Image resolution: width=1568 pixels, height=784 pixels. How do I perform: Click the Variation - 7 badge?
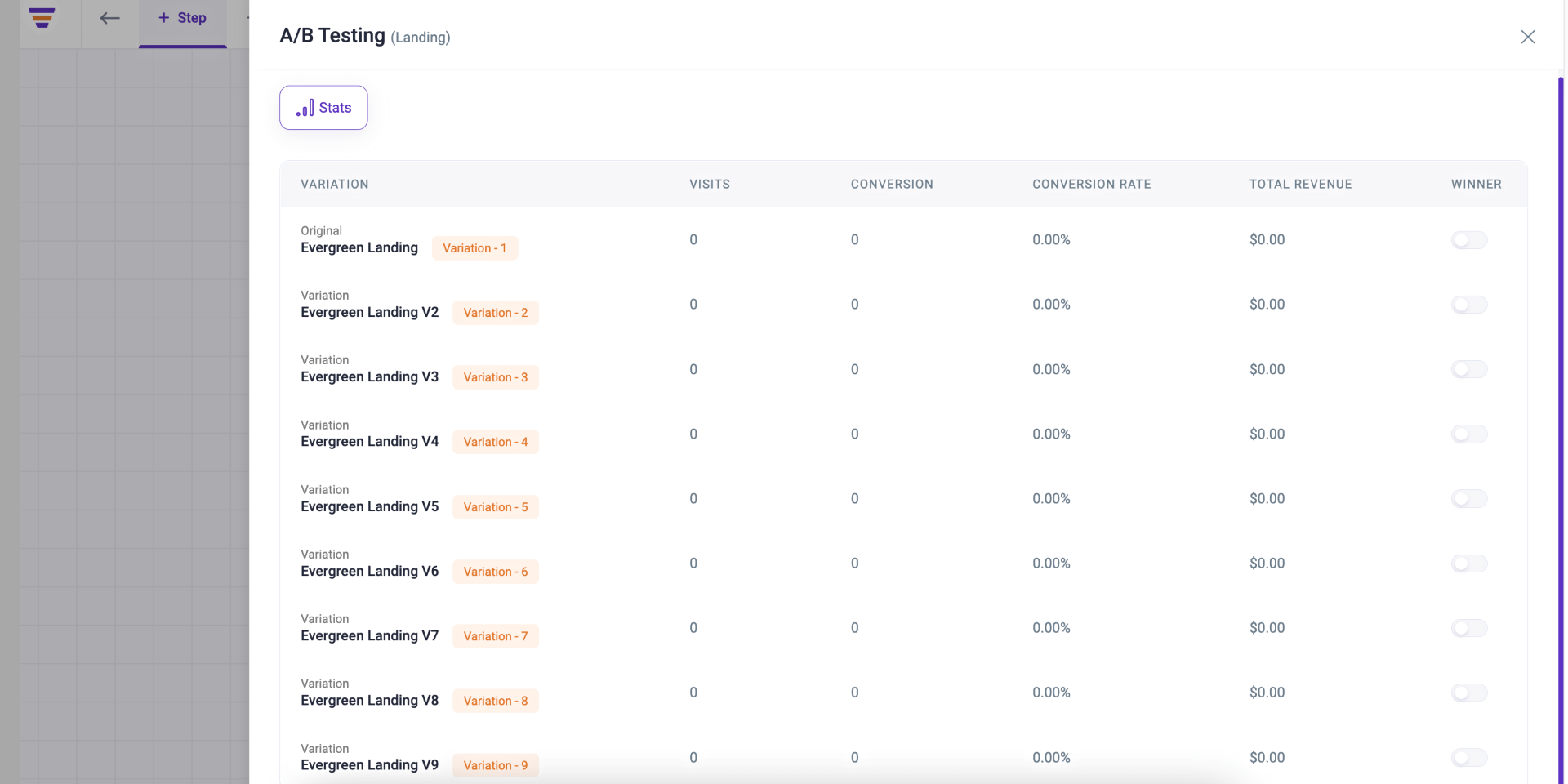click(x=496, y=636)
